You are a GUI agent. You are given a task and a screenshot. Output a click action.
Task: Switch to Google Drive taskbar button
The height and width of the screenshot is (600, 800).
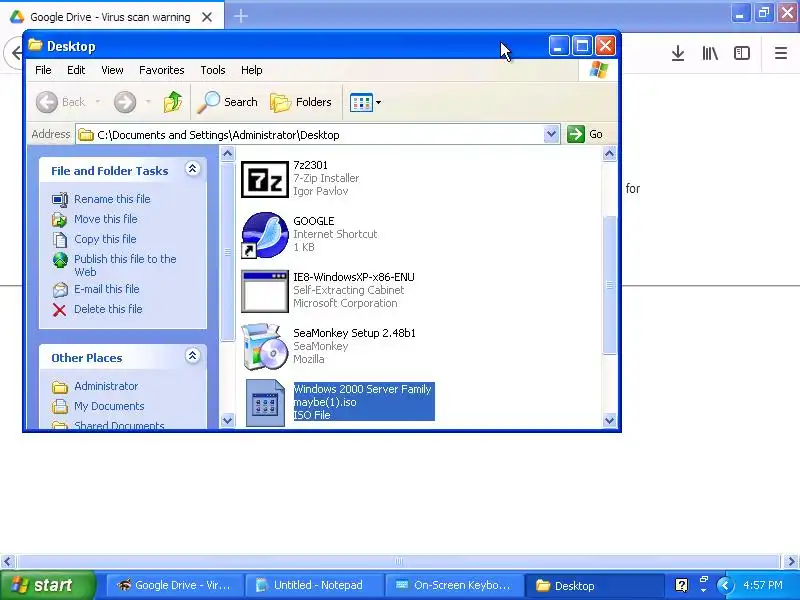tap(174, 585)
